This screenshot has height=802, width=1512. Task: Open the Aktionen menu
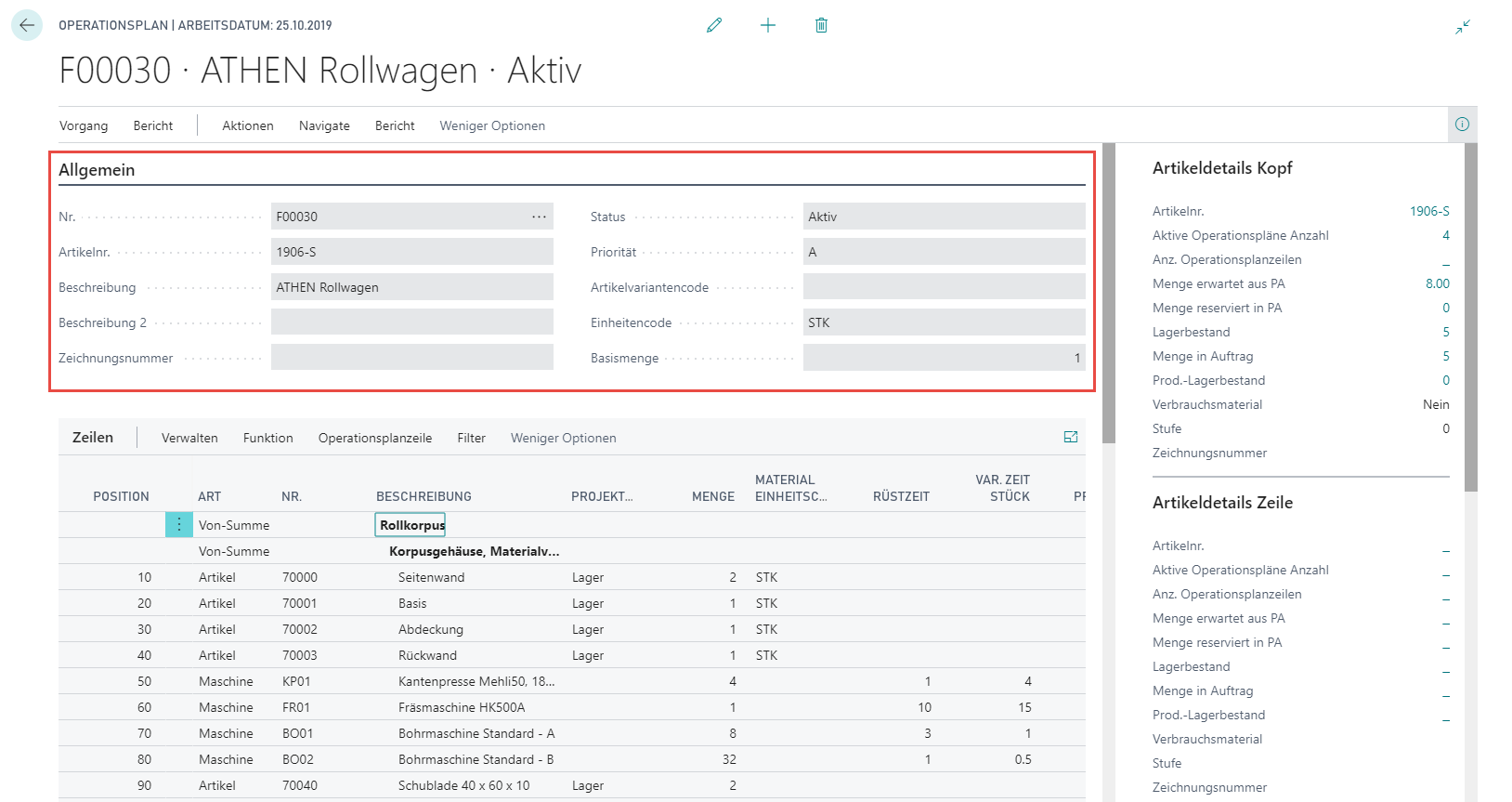(x=248, y=125)
